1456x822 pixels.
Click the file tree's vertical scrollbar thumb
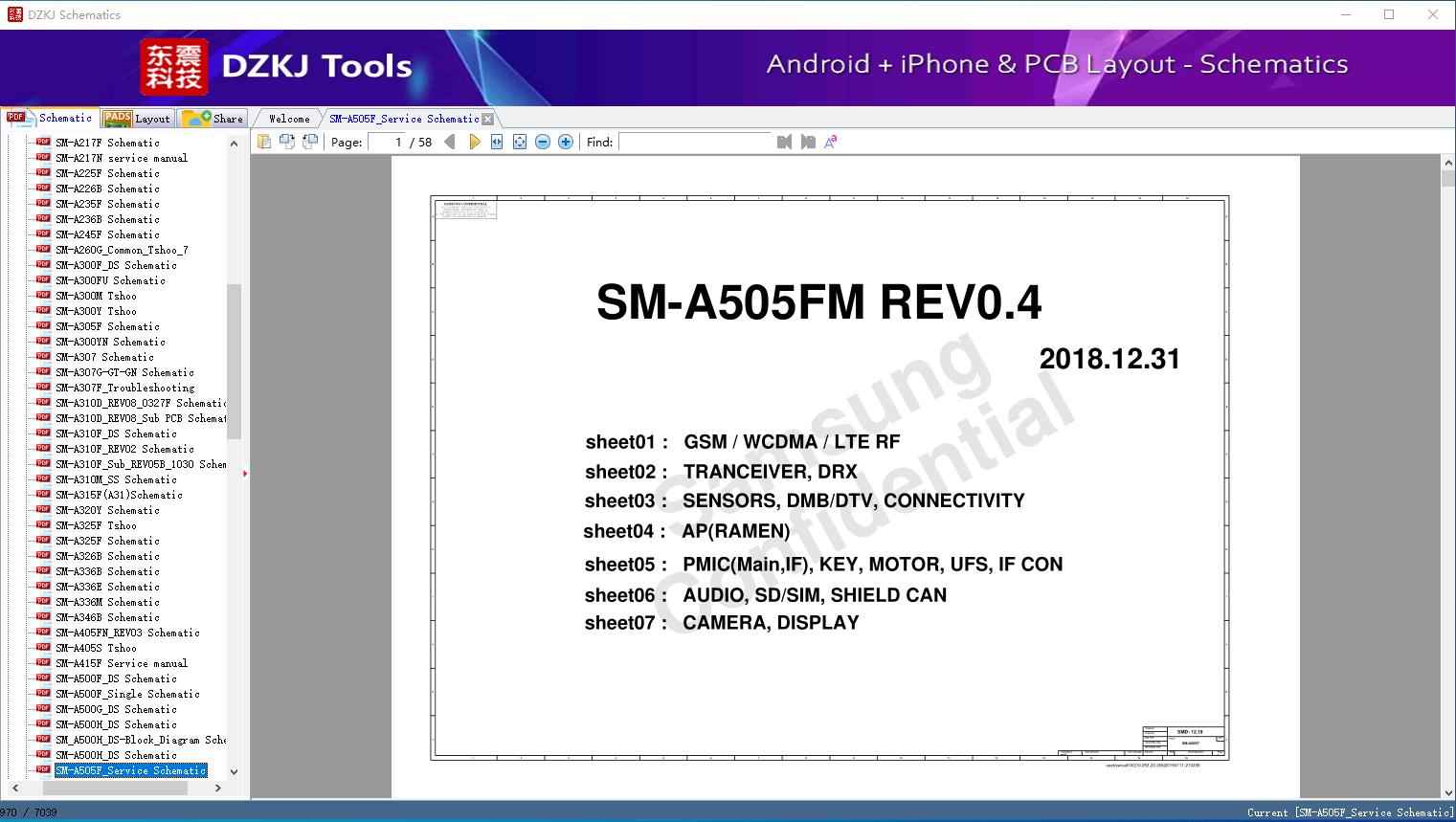point(234,361)
